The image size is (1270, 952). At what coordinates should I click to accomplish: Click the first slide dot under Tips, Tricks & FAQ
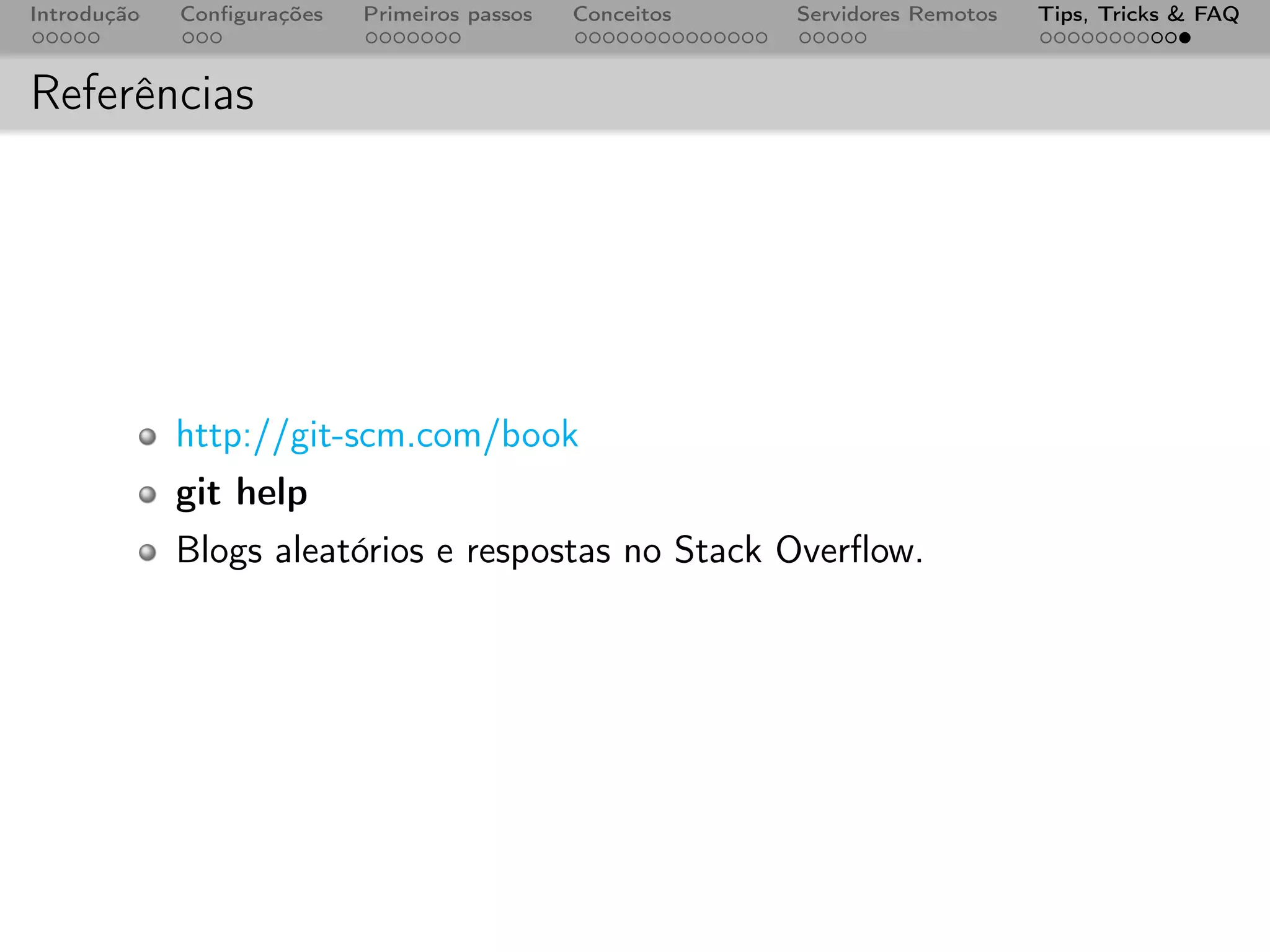point(1046,38)
